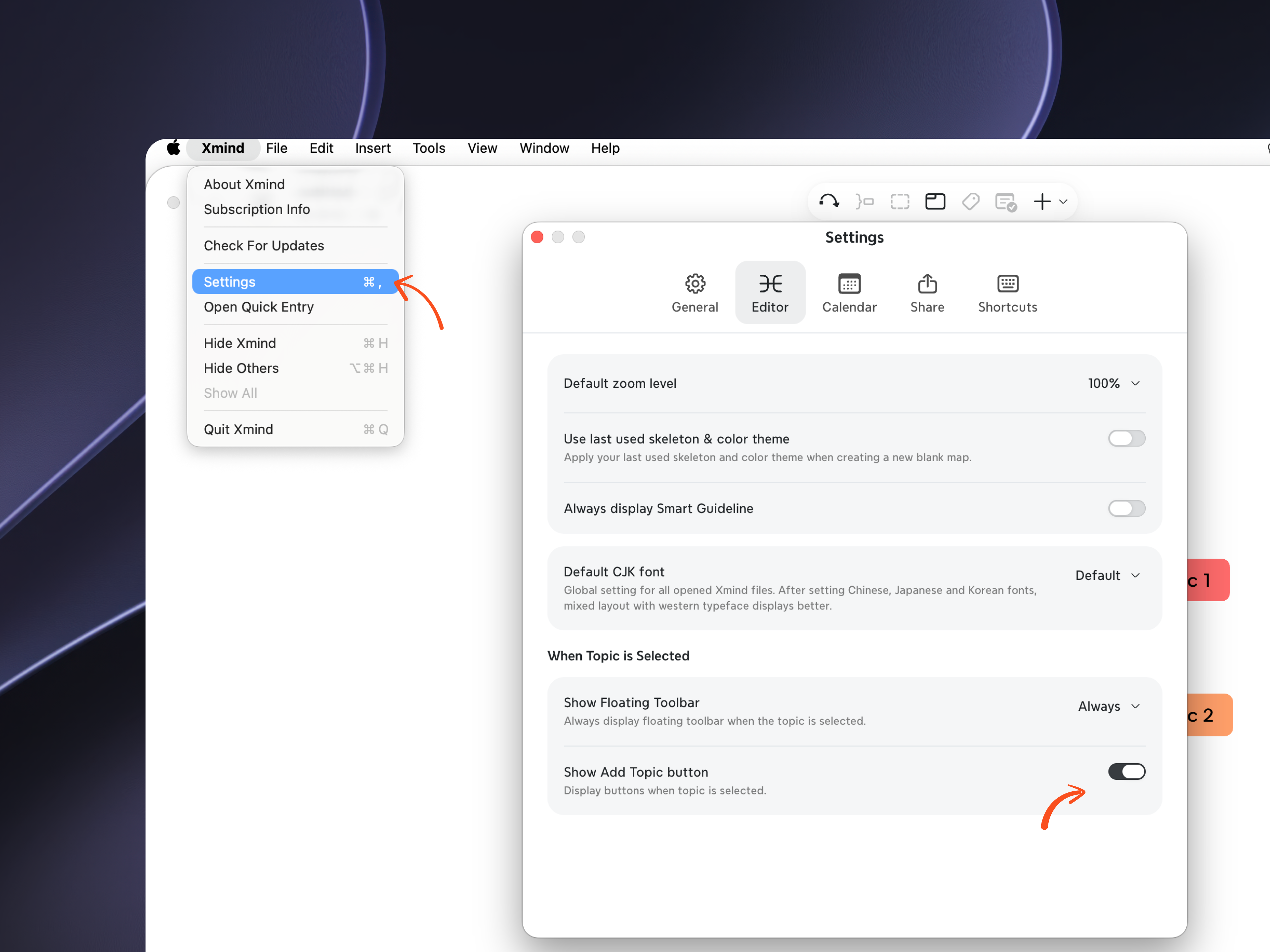Close the Settings window with red button

537,237
